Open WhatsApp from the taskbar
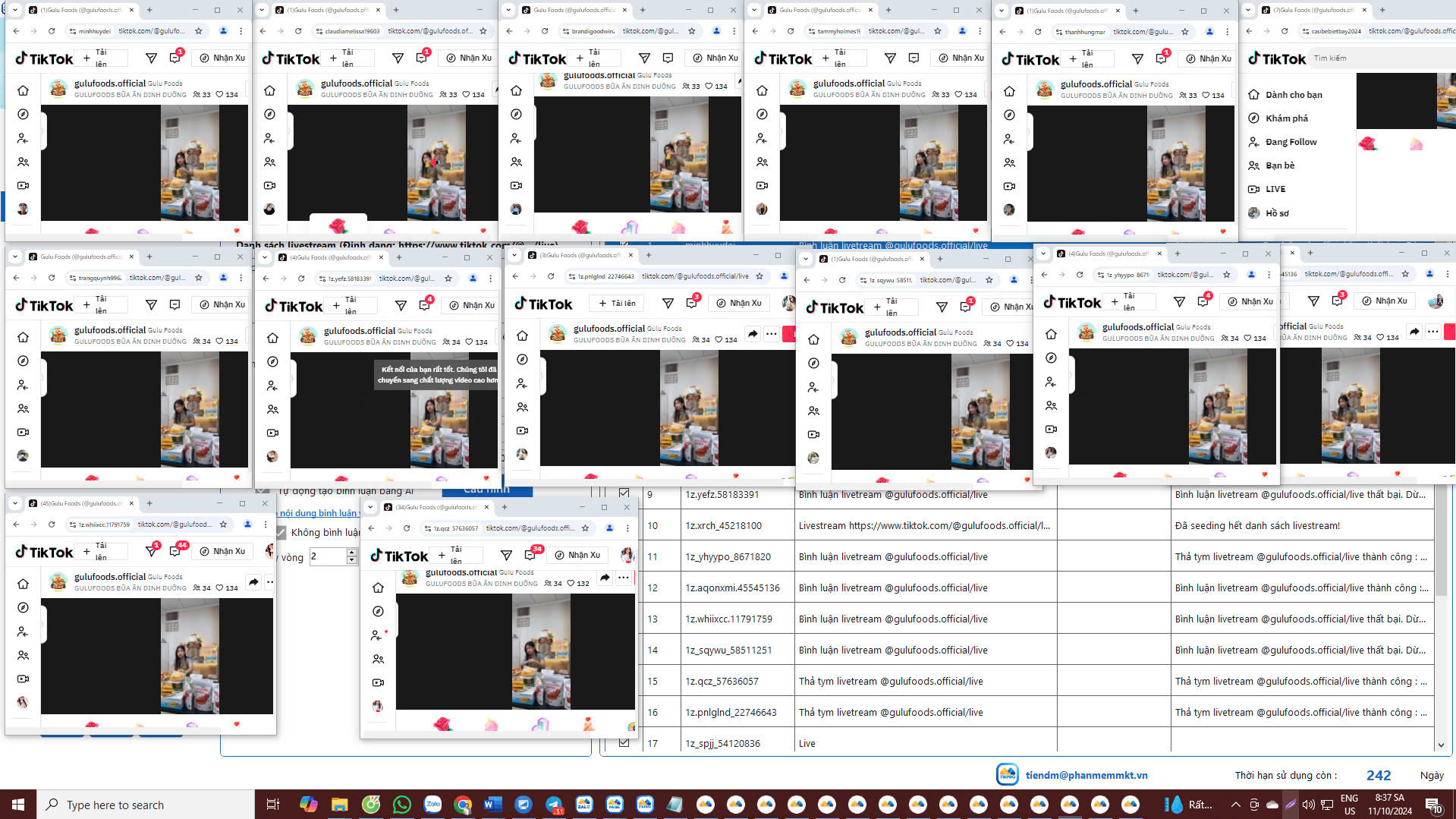Image resolution: width=1456 pixels, height=819 pixels. click(401, 805)
